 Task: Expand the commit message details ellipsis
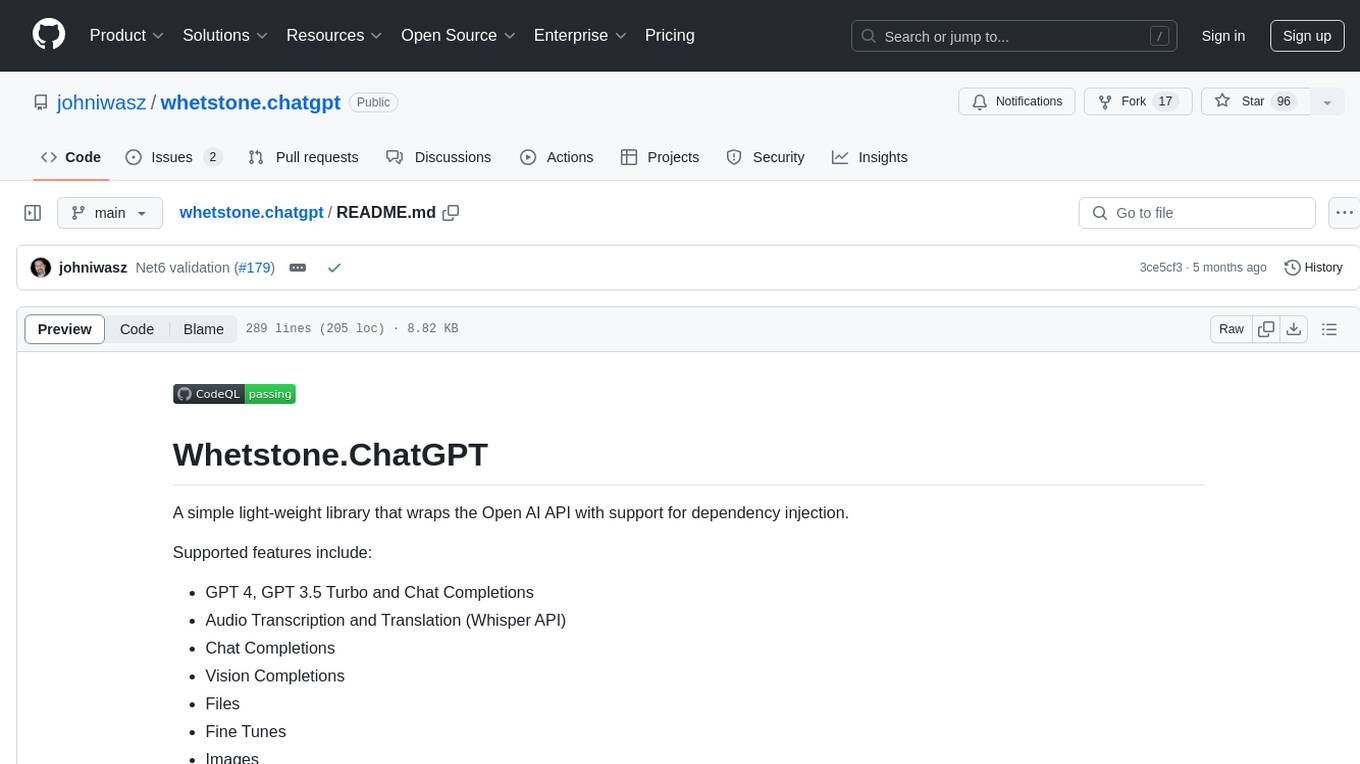[x=298, y=268]
